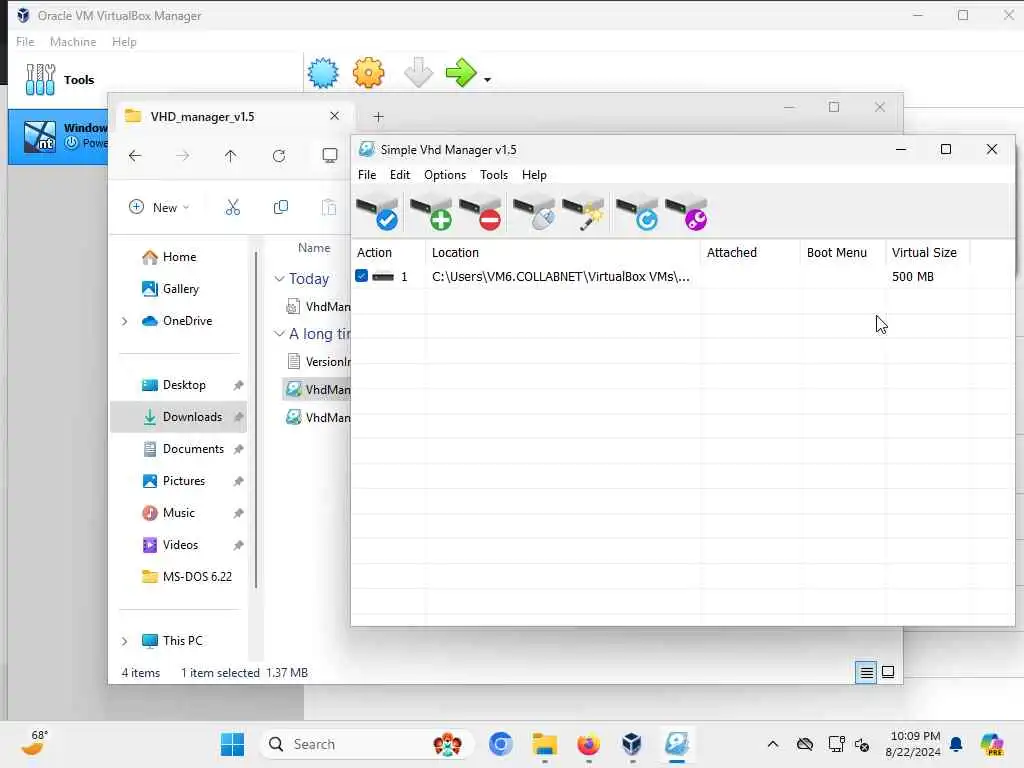Viewport: 1024px width, 768px height.
Task: Select the VHD path C:\Users\VM6.COLLABNET row
Action: [682, 277]
